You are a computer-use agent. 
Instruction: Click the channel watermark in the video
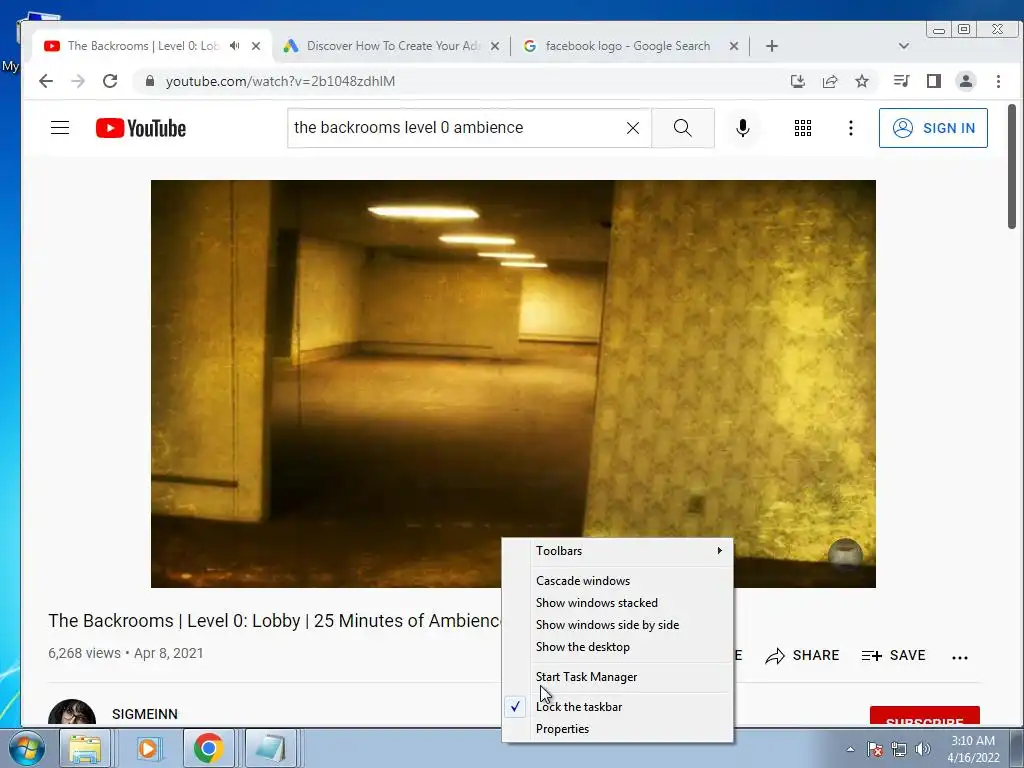pos(845,555)
